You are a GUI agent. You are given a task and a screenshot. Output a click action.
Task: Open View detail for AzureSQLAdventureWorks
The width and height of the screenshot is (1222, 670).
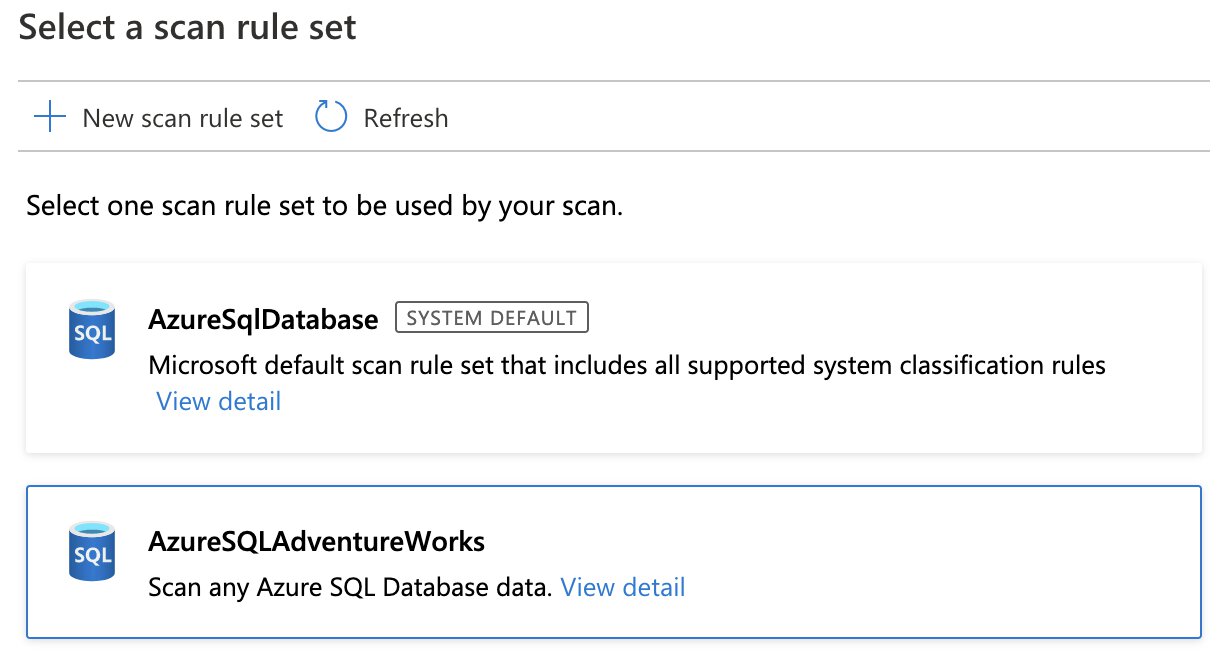(x=623, y=587)
